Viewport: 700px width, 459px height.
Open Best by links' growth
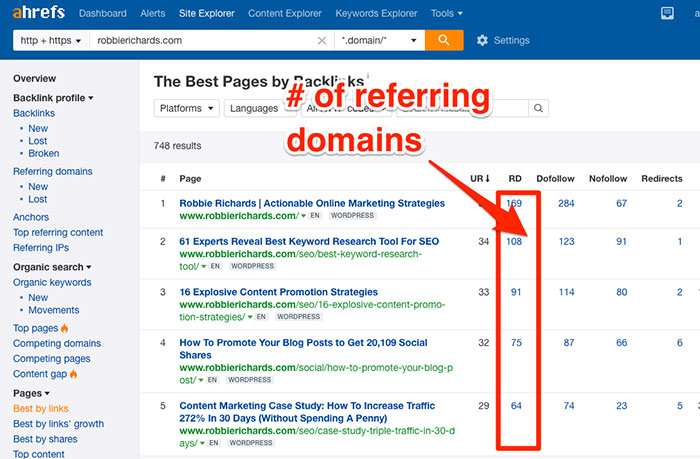(58, 424)
